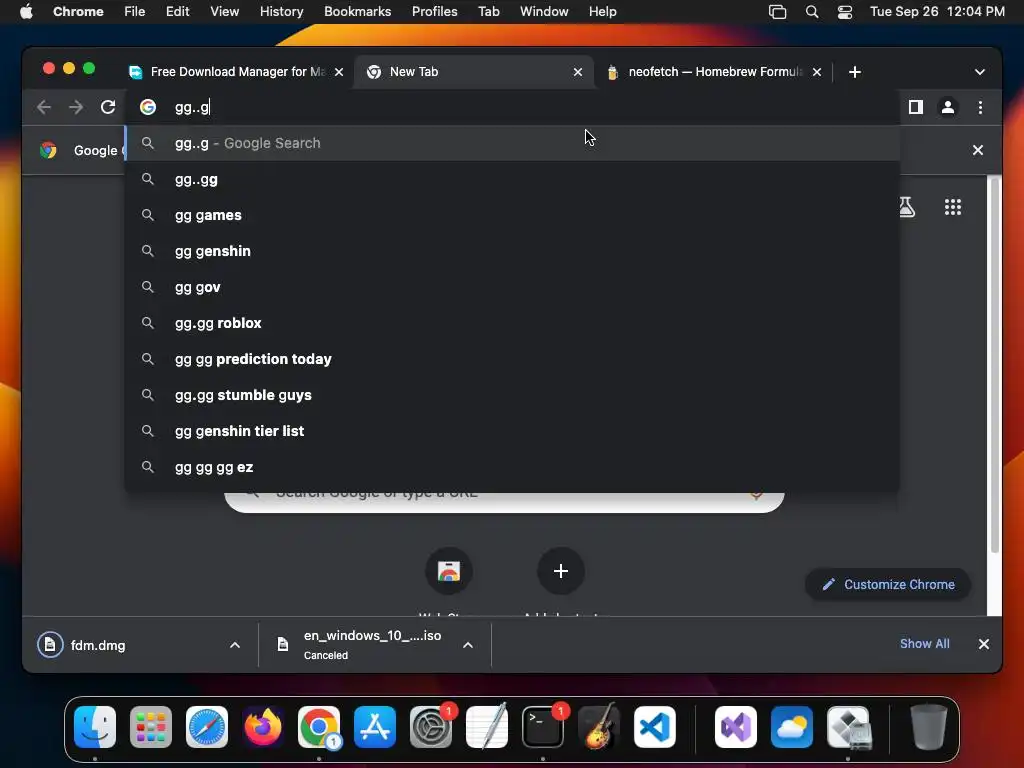Screen dimensions: 1024x768
Task: Open the Chrome side panel icon
Action: 916,107
